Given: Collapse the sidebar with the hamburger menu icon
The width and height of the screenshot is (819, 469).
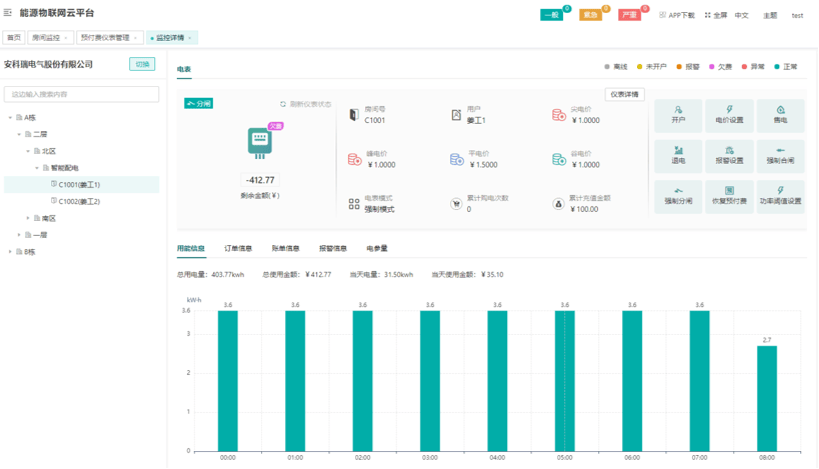Looking at the screenshot, I should (x=8, y=14).
